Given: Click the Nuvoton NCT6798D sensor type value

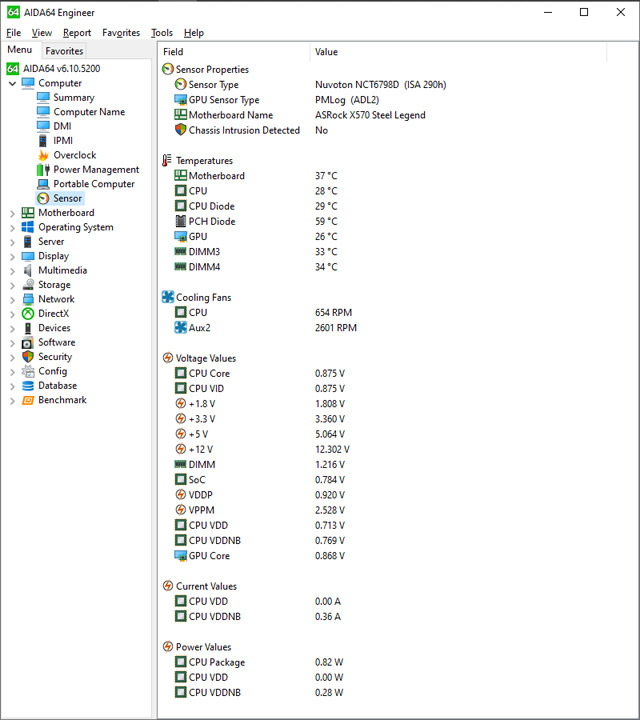Looking at the screenshot, I should pyautogui.click(x=381, y=84).
